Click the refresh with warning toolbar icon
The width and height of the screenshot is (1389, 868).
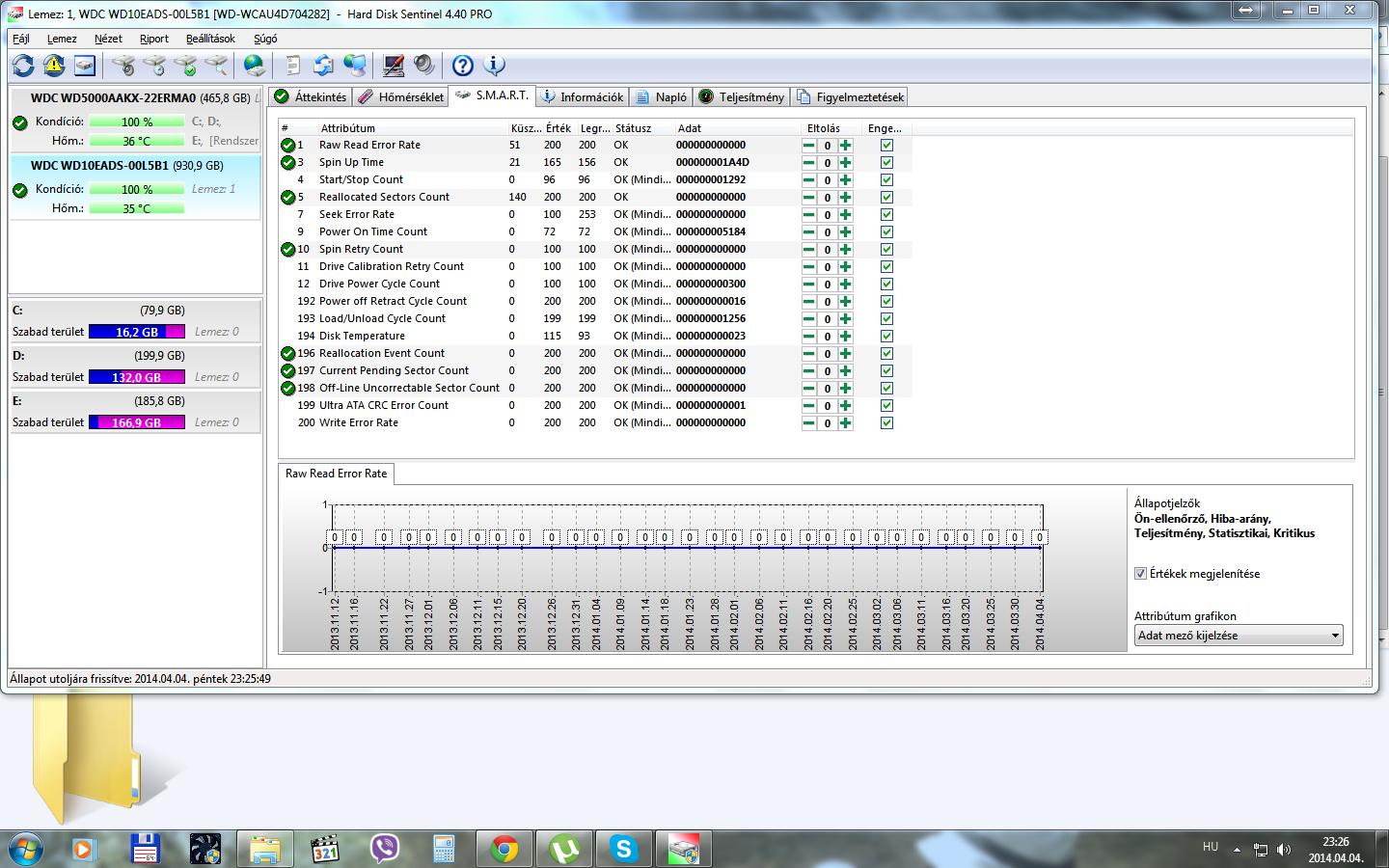pos(54,66)
